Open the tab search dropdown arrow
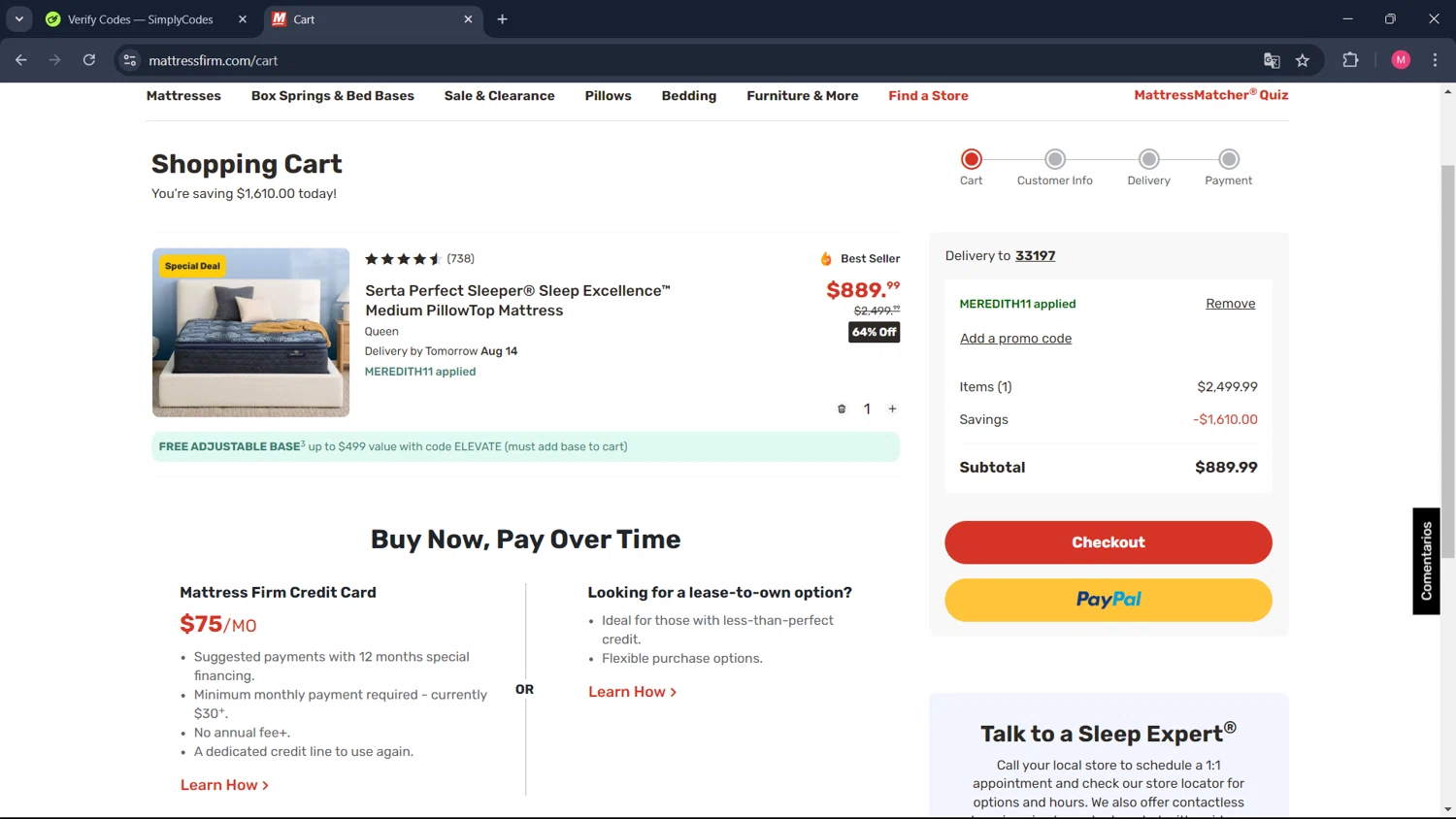 pyautogui.click(x=19, y=19)
